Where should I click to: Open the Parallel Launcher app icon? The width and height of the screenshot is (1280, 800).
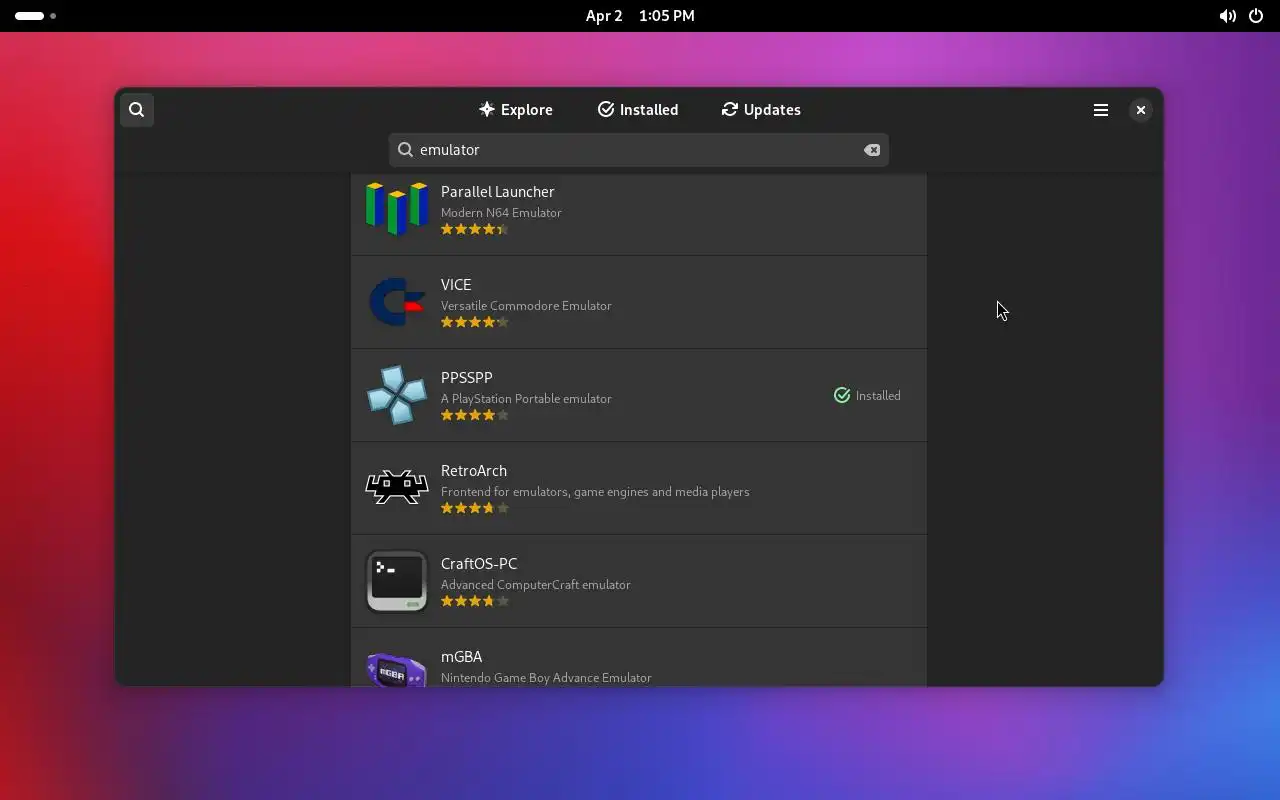coord(397,209)
